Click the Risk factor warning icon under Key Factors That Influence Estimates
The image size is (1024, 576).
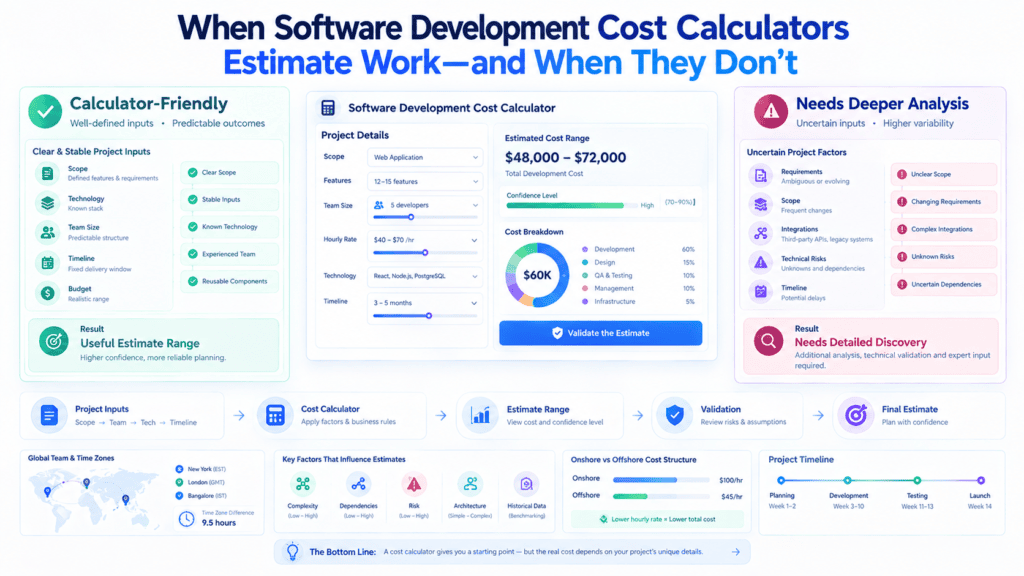coord(414,484)
